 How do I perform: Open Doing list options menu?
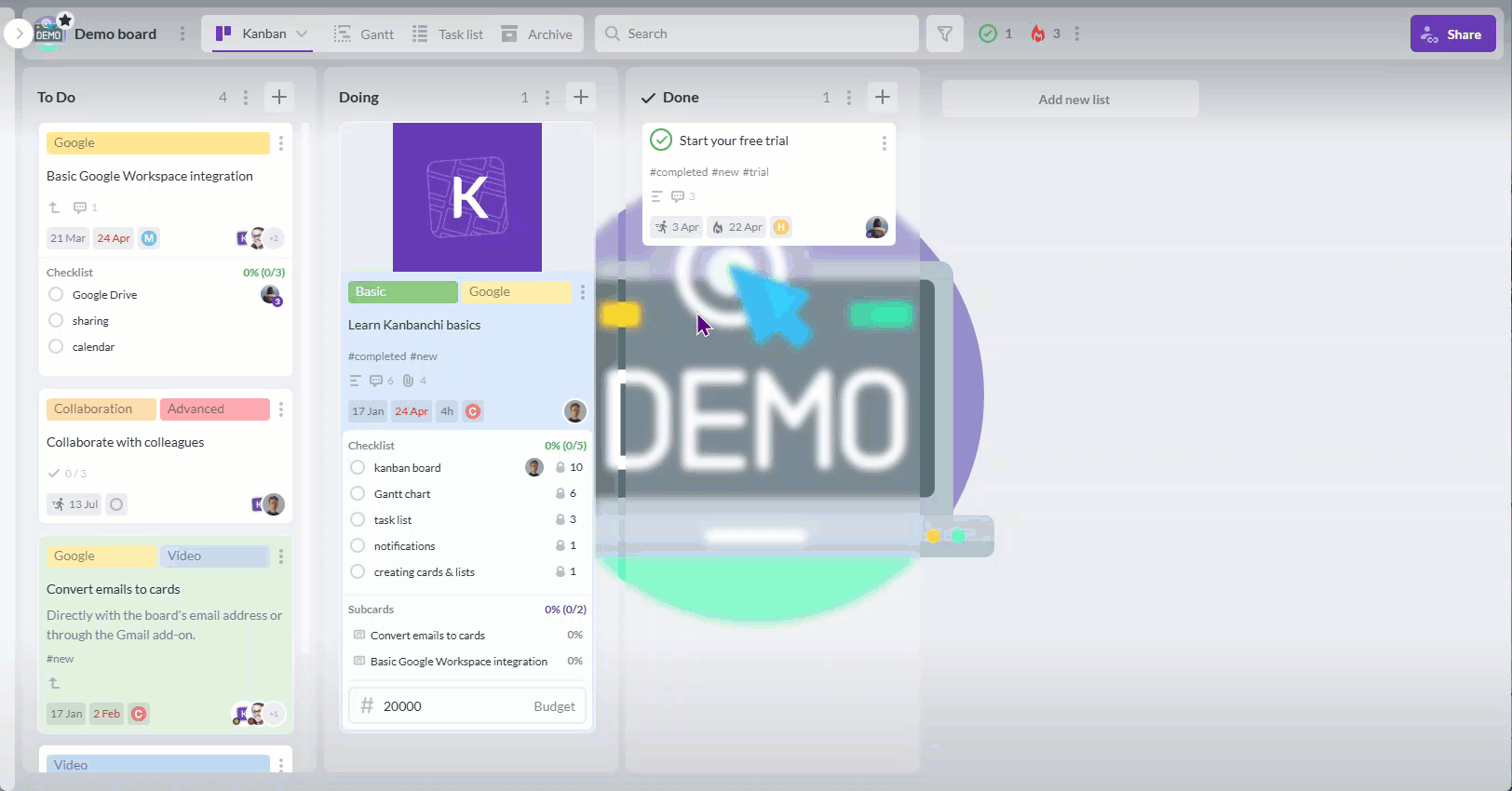(547, 97)
